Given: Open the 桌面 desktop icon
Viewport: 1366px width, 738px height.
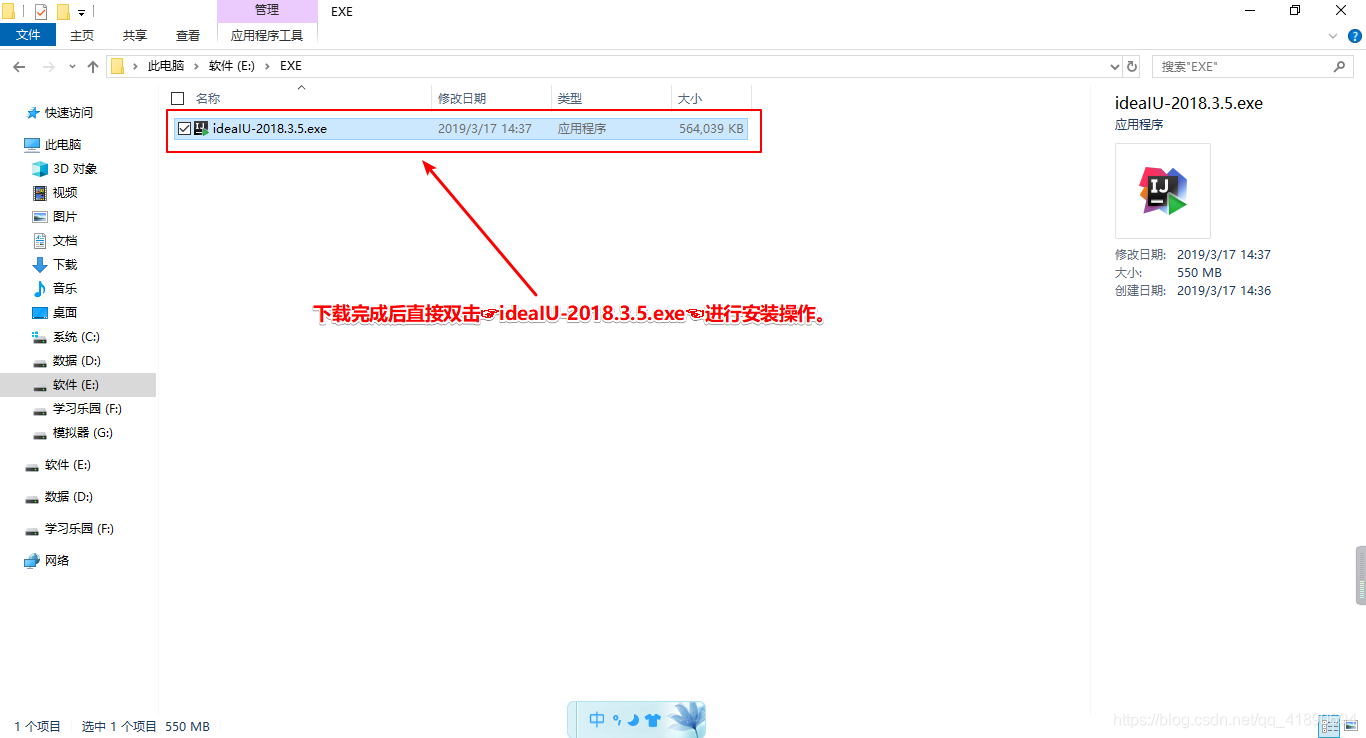Looking at the screenshot, I should (40, 313).
